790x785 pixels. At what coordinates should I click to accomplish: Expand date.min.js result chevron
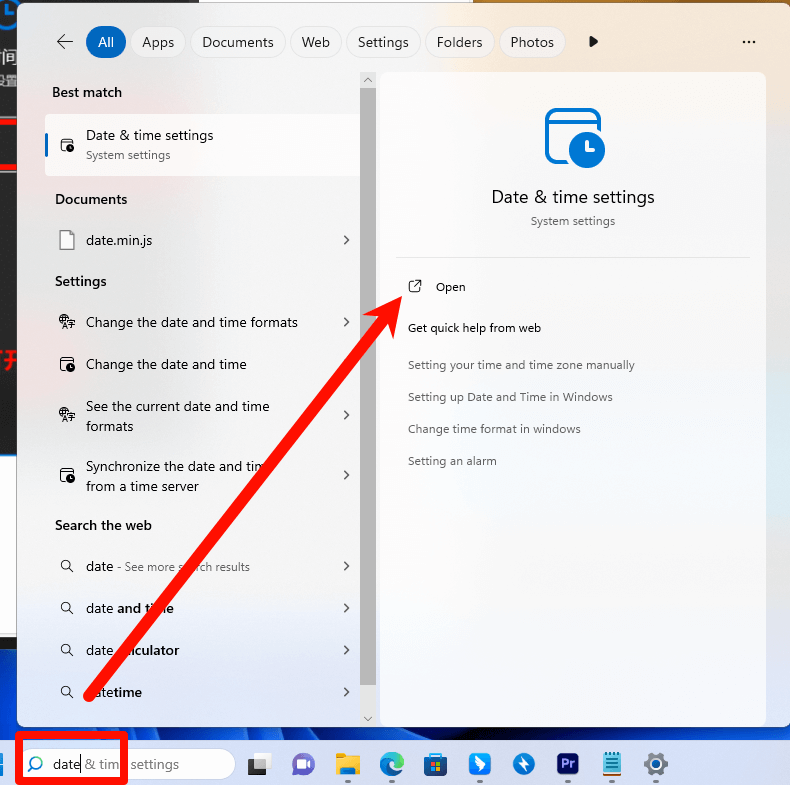pos(346,240)
